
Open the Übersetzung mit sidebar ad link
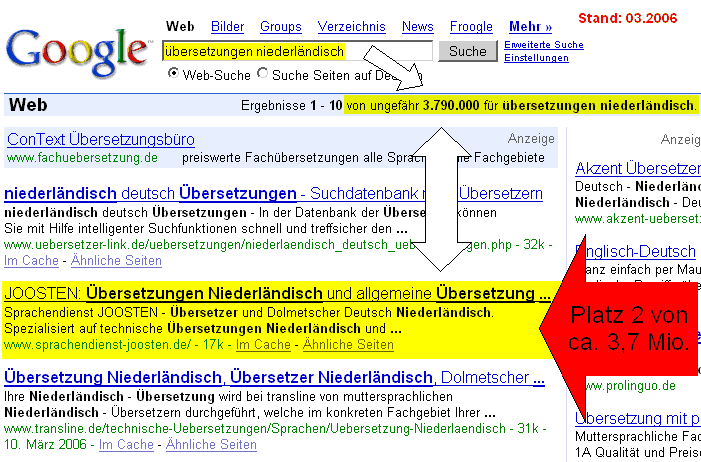pos(638,418)
